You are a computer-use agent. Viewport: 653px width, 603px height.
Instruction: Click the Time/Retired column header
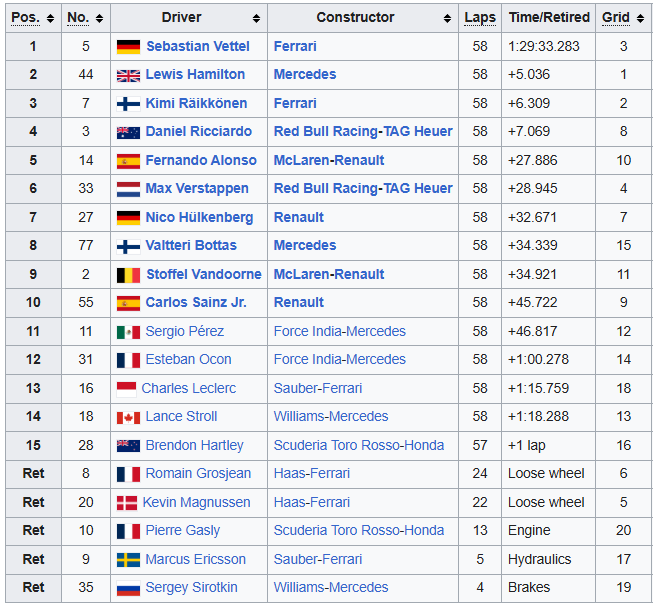click(x=549, y=18)
